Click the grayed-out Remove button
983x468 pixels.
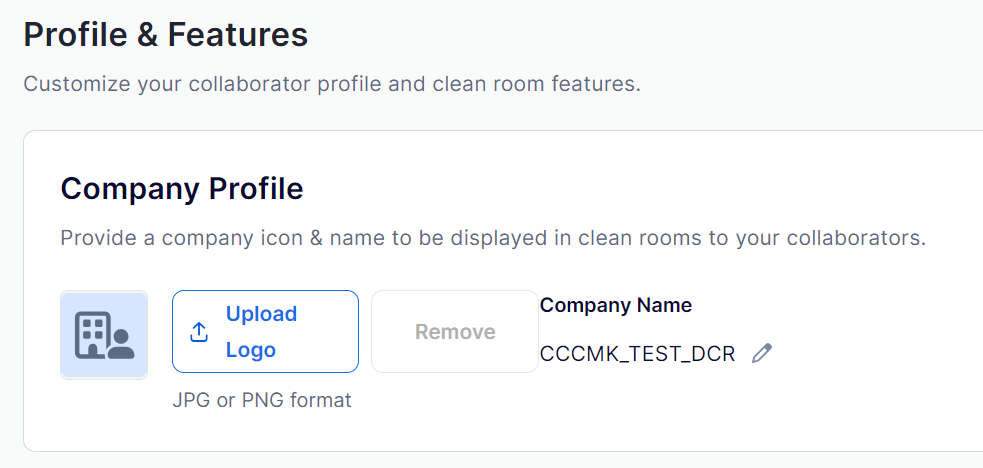[455, 331]
